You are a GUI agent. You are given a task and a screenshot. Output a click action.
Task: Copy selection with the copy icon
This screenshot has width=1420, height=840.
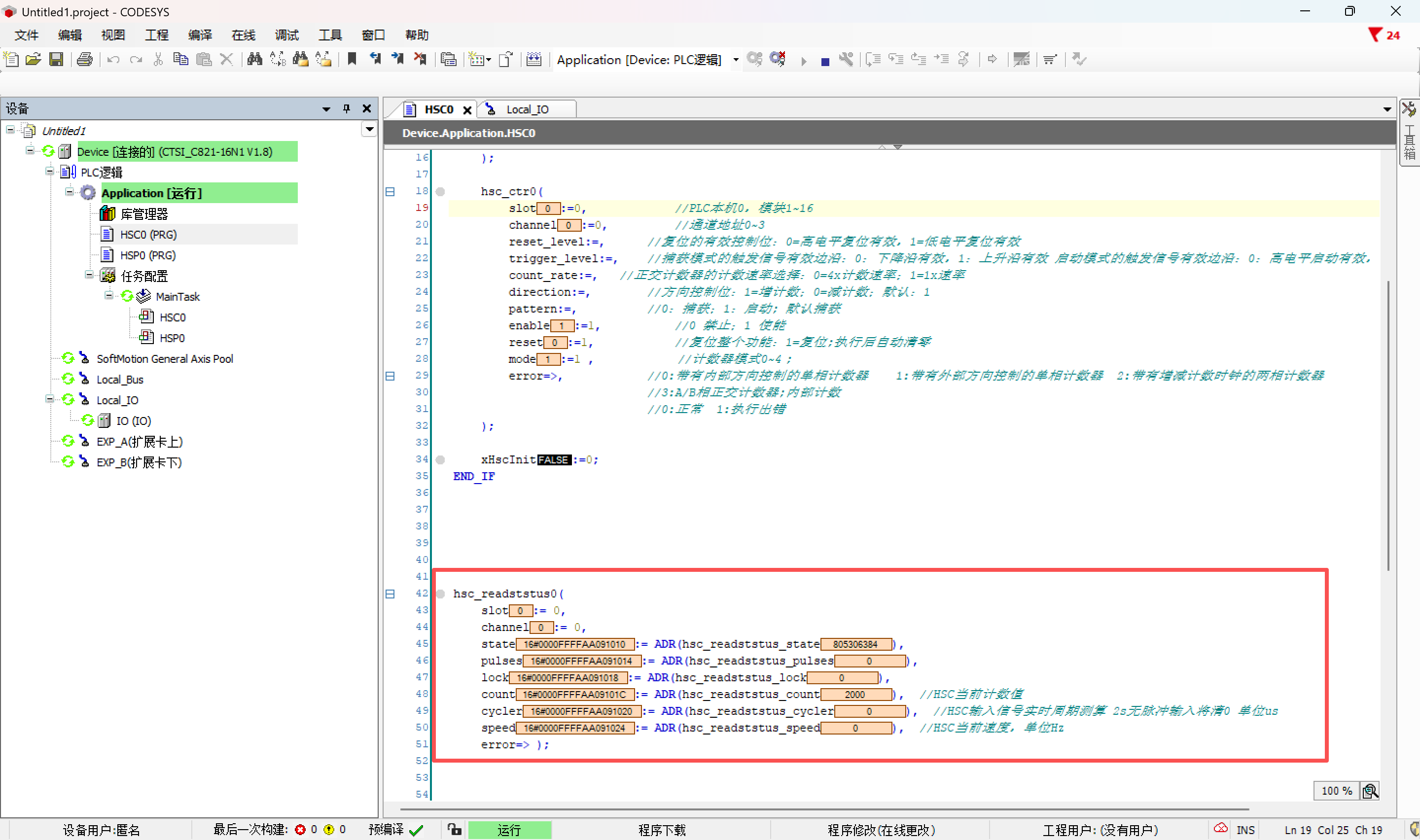[x=180, y=59]
